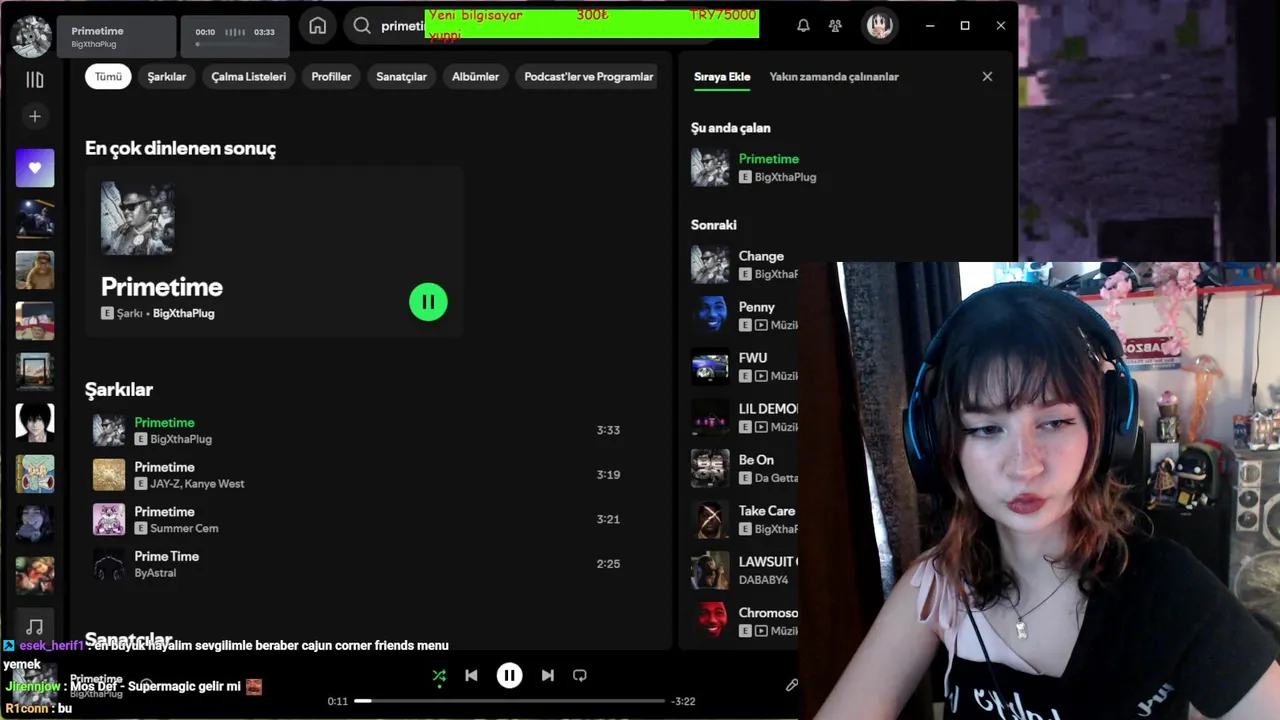The width and height of the screenshot is (1280, 720).
Task: Open BigXthaPlug artist link in top result
Action: coord(183,313)
